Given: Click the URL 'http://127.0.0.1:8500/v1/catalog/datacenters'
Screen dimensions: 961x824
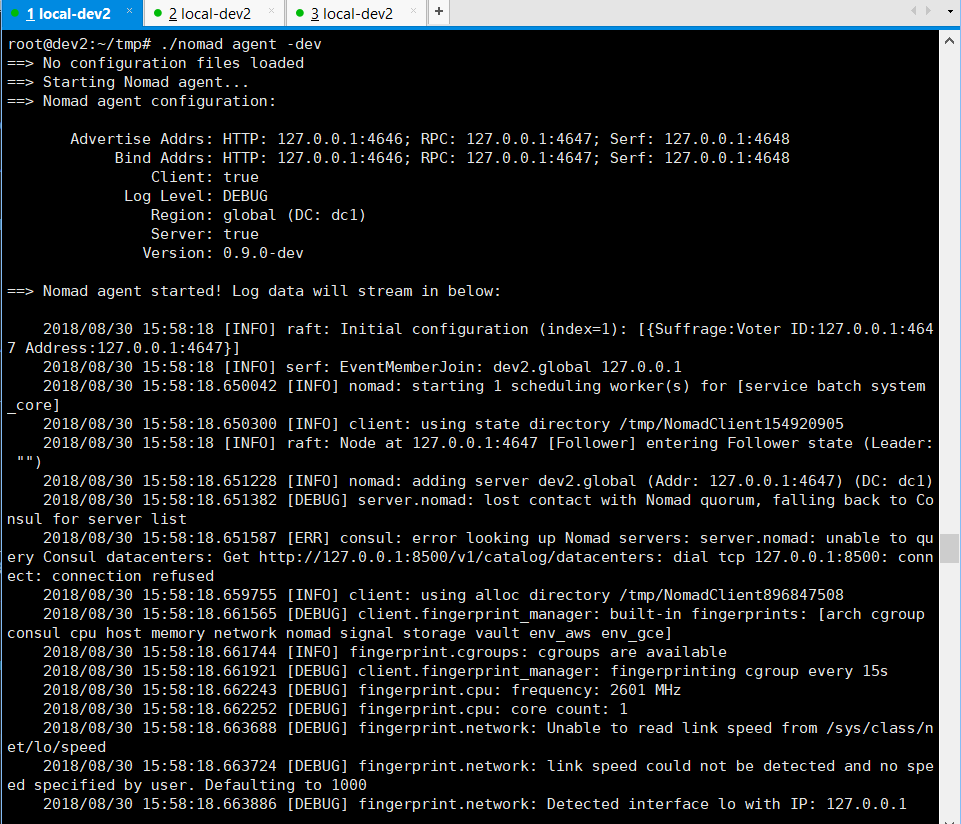Looking at the screenshot, I should tap(460, 557).
